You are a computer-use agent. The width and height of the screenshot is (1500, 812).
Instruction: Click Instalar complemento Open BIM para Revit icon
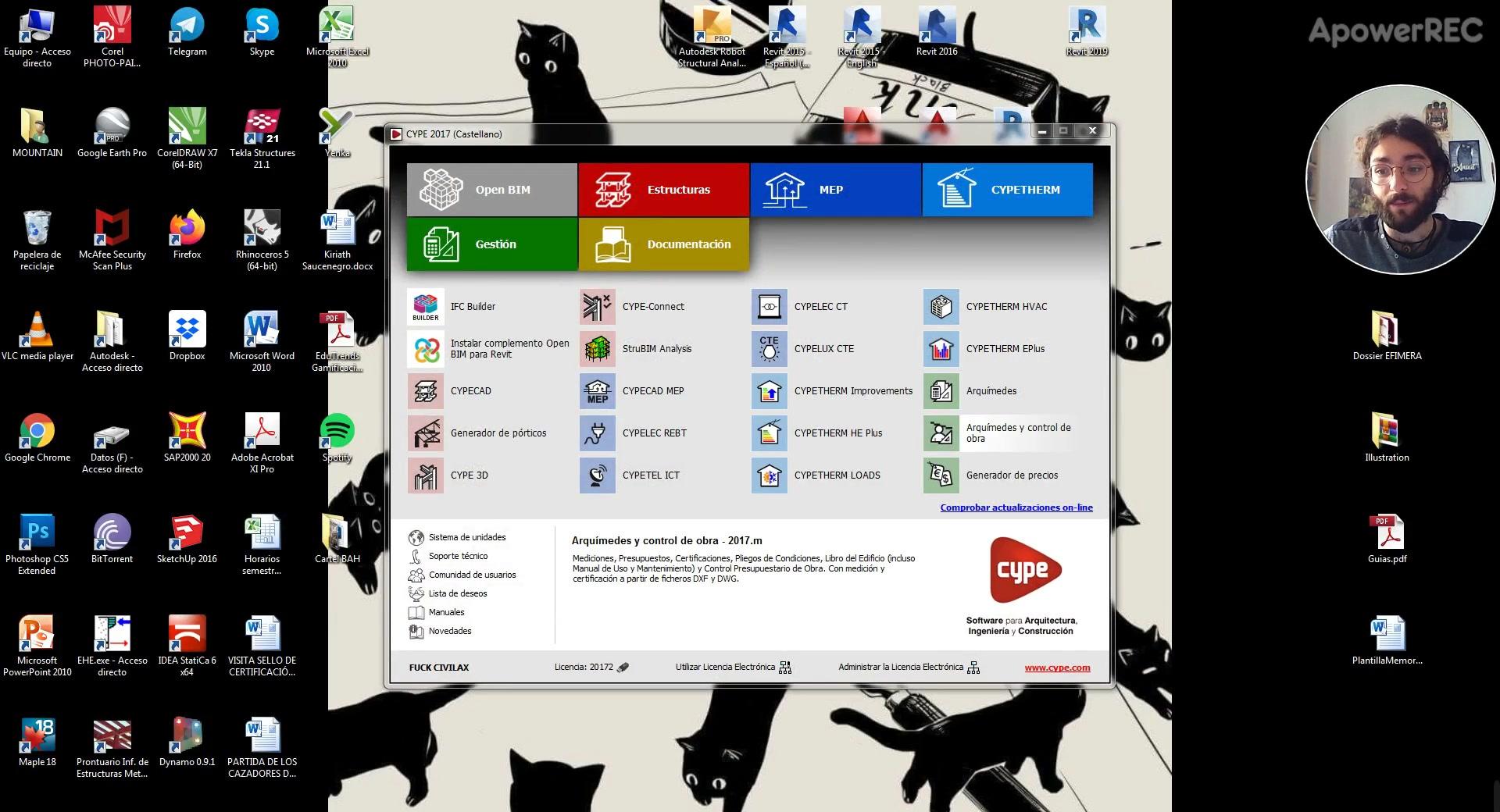tap(426, 349)
